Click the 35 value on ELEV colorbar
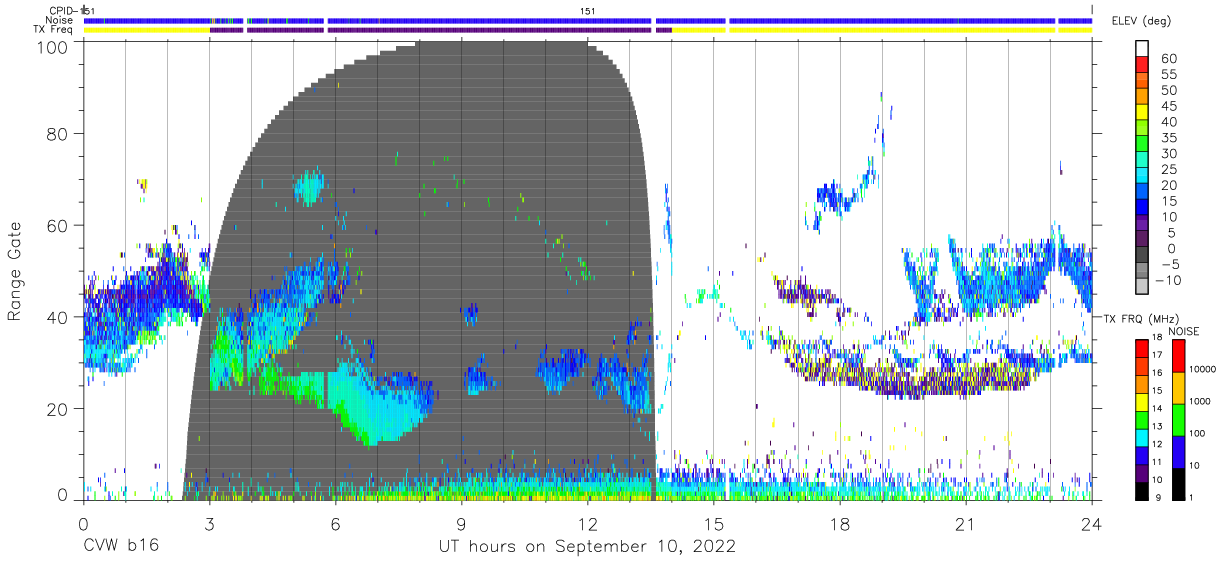Screen dimensions: 1228x567 [x=1168, y=138]
